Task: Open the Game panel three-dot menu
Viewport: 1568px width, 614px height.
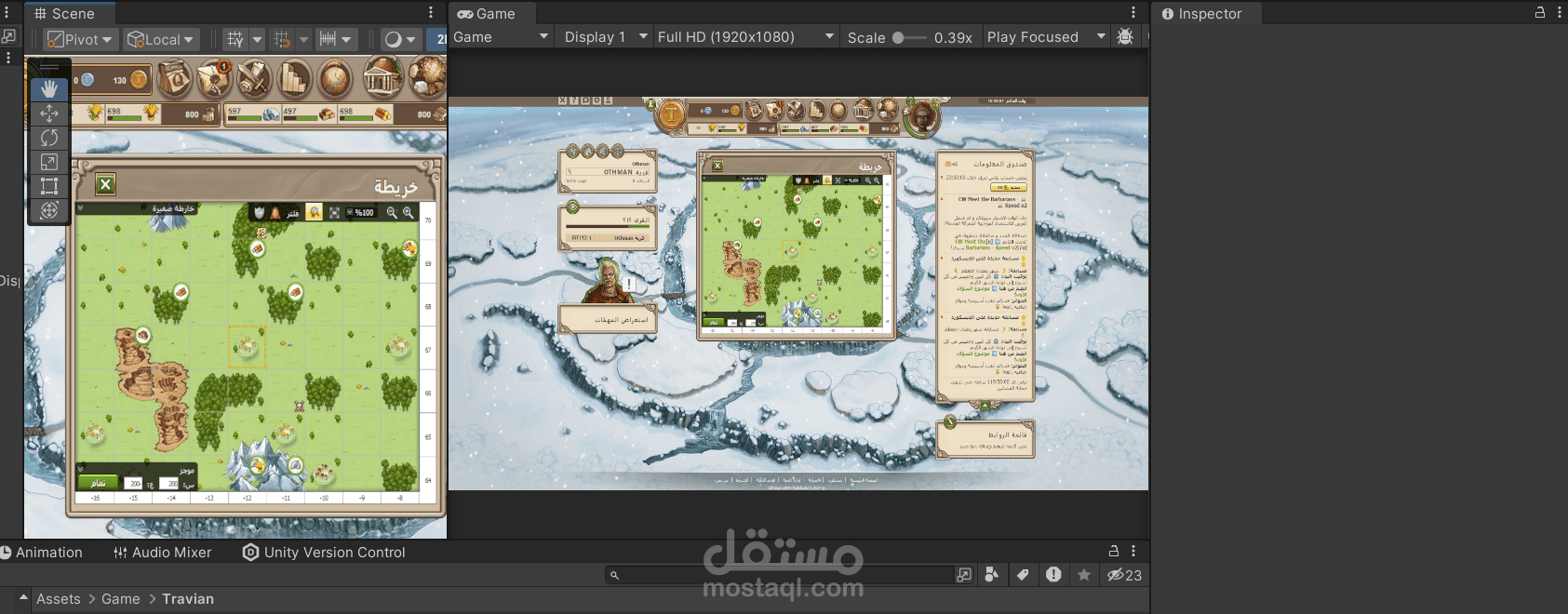Action: pos(1133,12)
